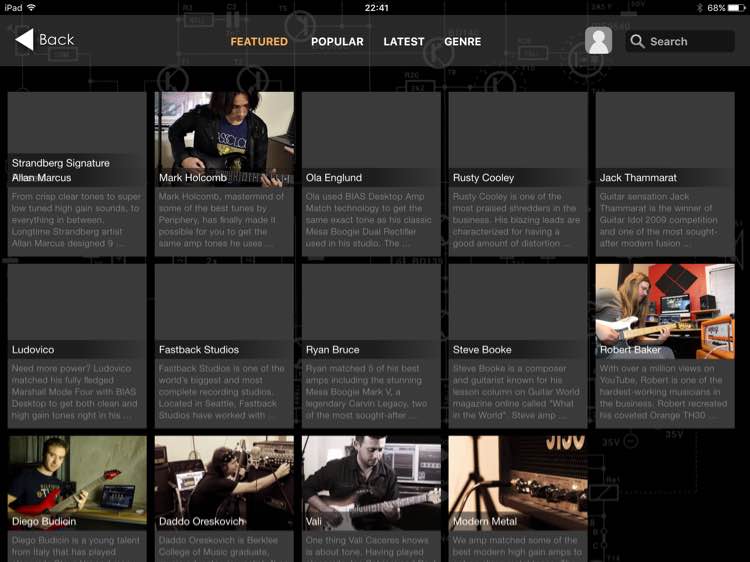Read the Allan Marcus description text
The height and width of the screenshot is (562, 750).
point(76,220)
